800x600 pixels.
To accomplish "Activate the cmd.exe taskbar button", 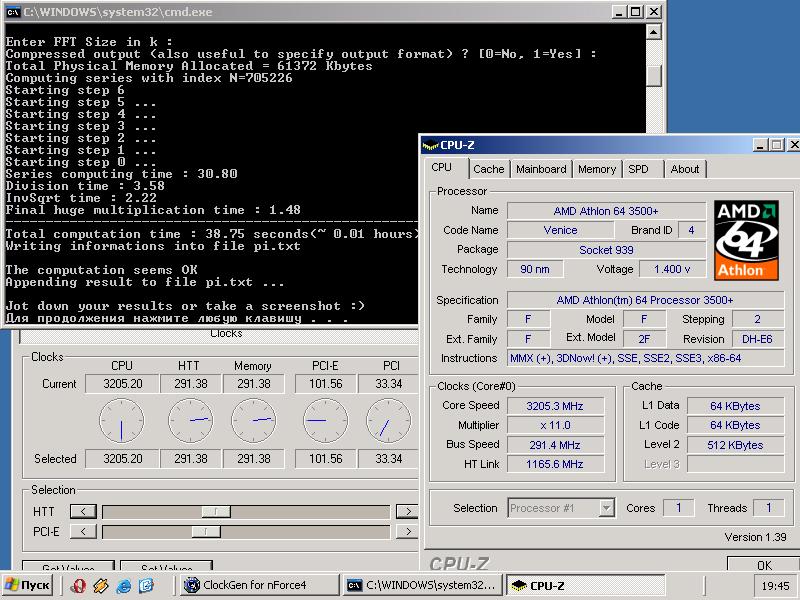I will pyautogui.click(x=422, y=585).
